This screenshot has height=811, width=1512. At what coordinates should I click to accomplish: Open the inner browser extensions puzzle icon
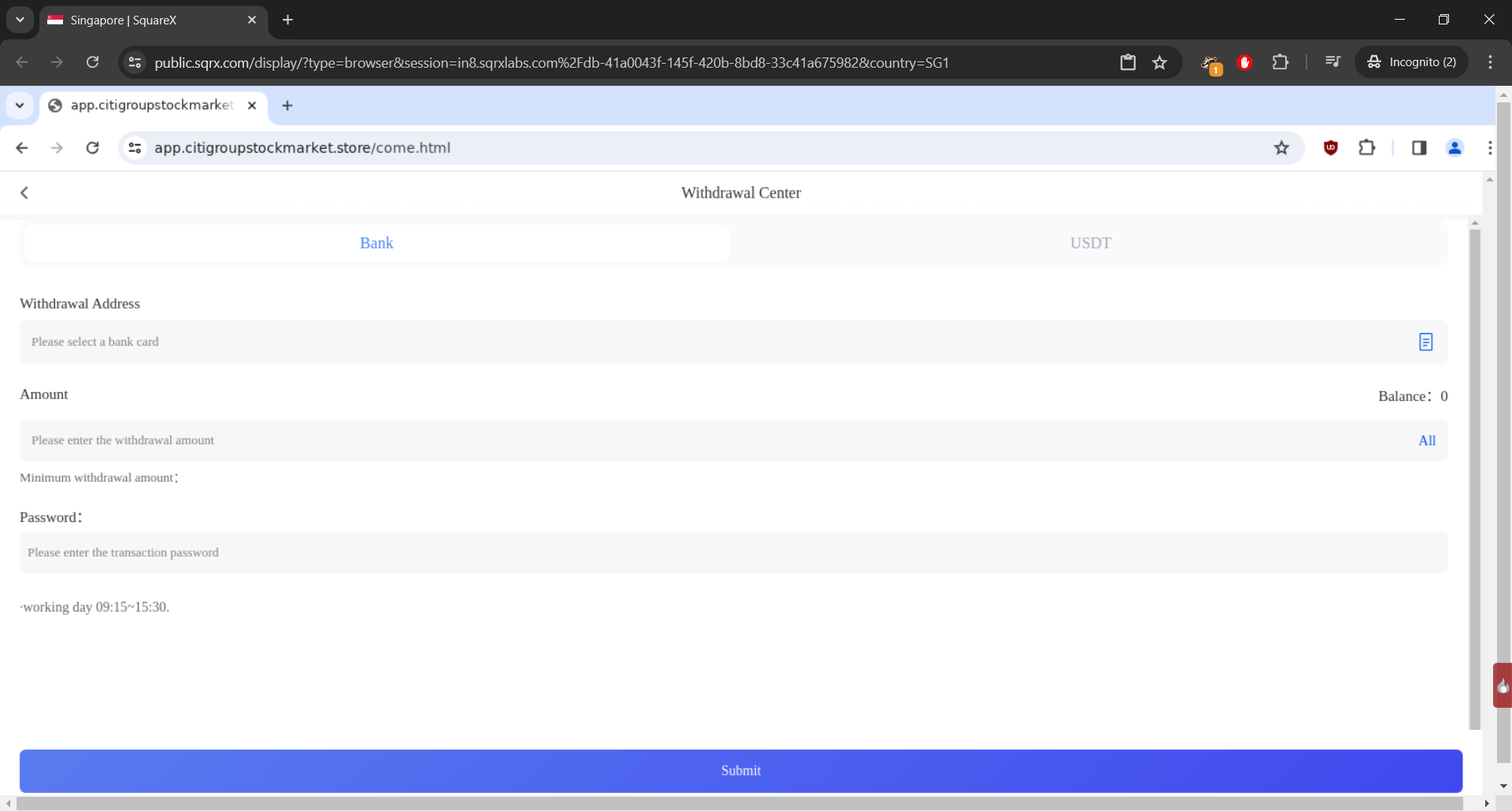[x=1366, y=148]
